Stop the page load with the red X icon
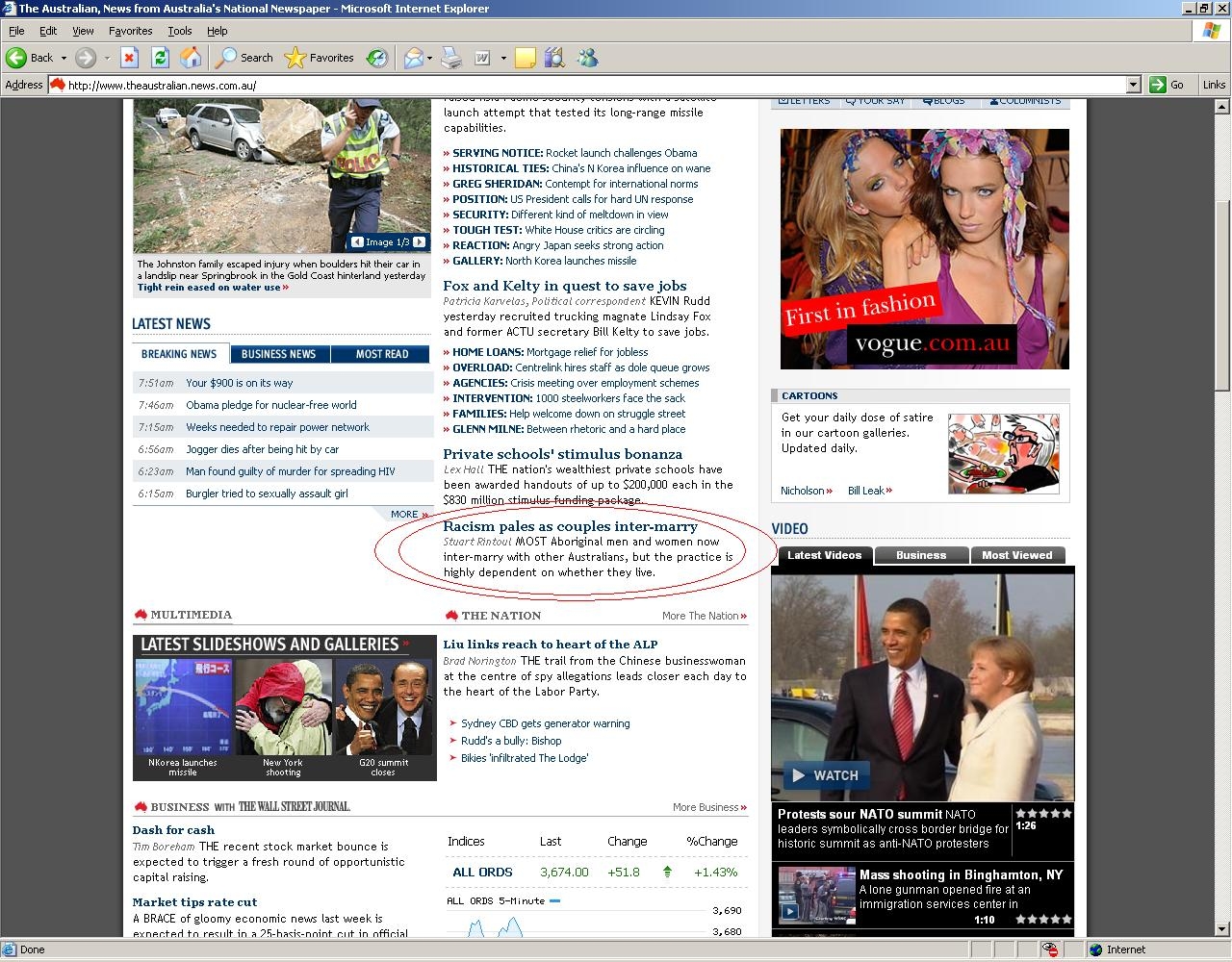 click(x=129, y=58)
